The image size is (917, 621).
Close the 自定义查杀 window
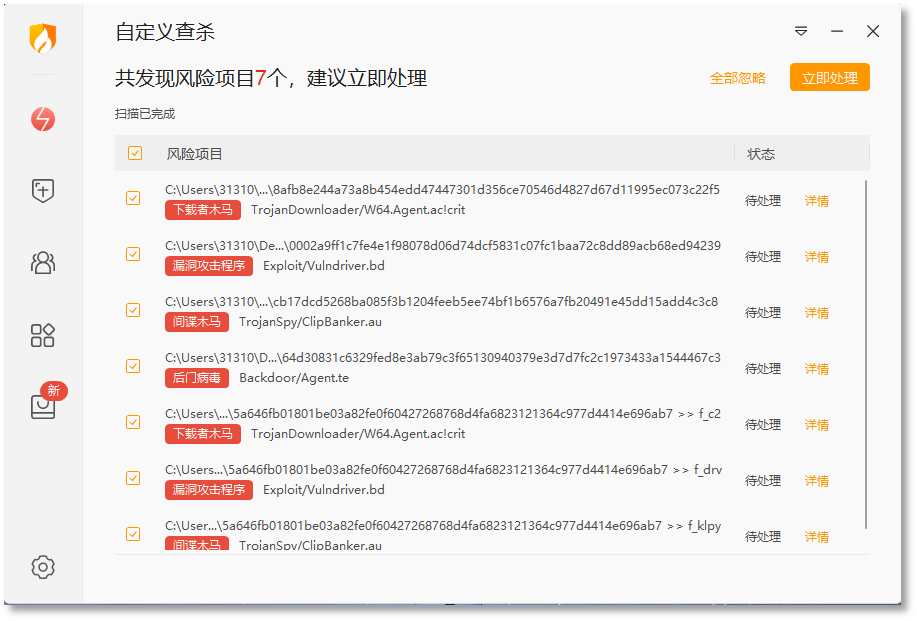[873, 31]
